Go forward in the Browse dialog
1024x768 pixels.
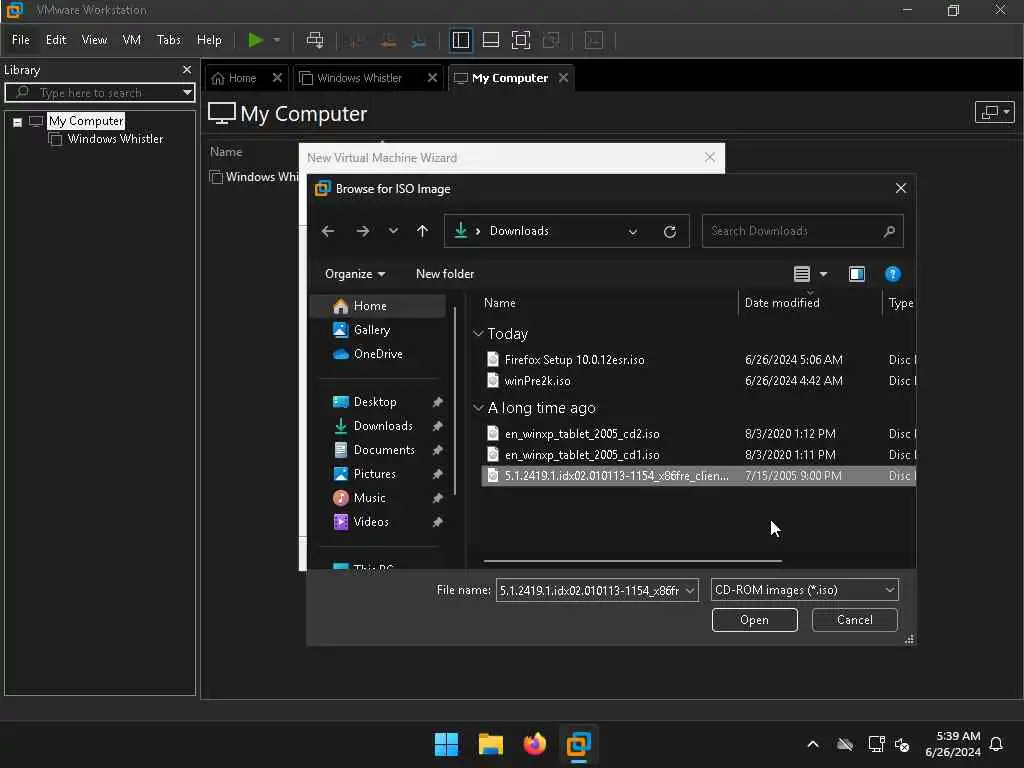362,231
